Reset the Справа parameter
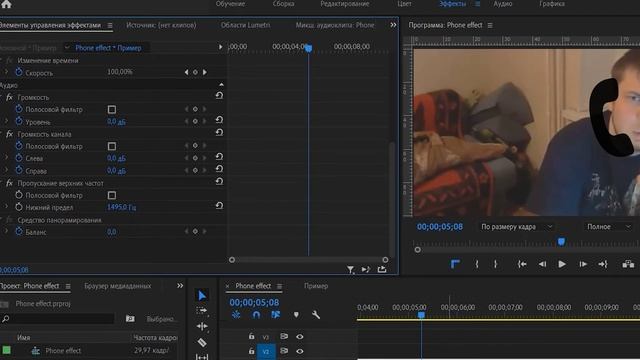This screenshot has width=640, height=360. 219,169
